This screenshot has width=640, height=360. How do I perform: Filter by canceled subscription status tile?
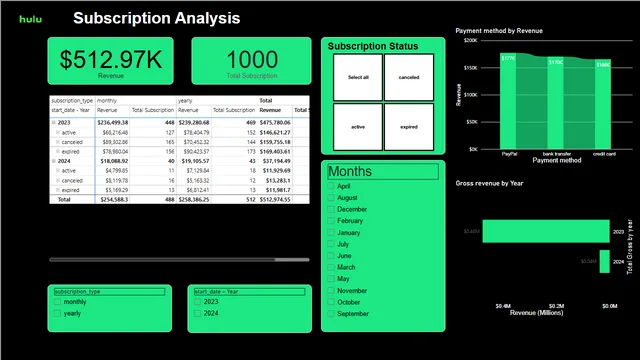tap(409, 77)
